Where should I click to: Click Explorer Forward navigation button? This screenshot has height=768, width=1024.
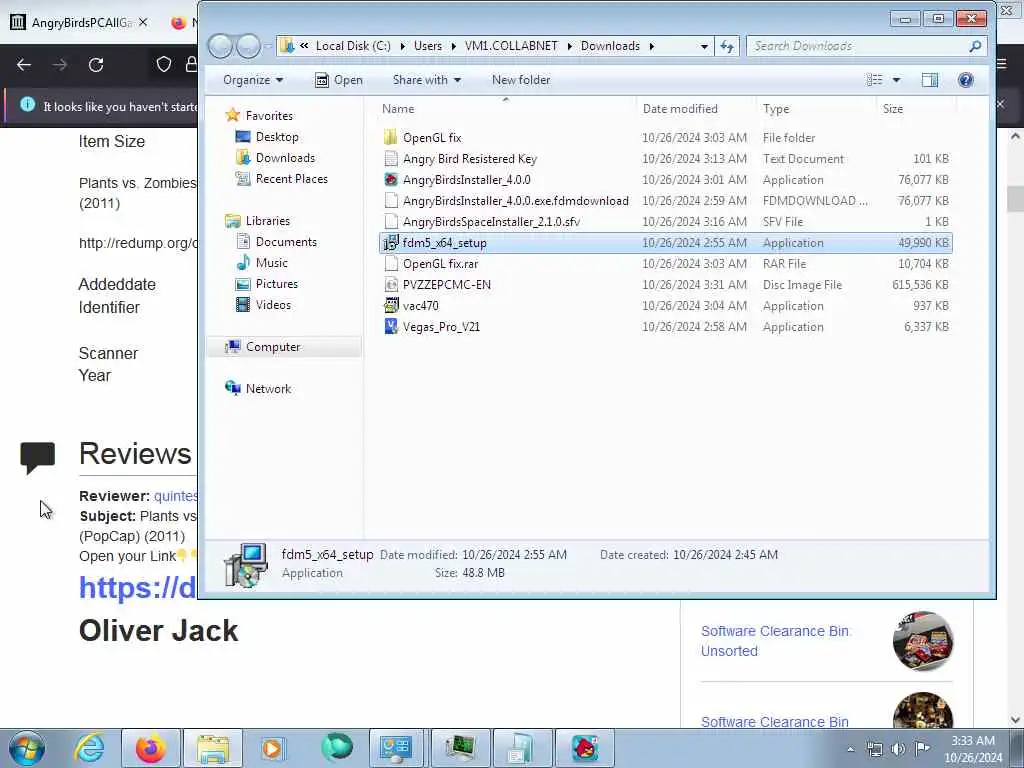point(249,46)
